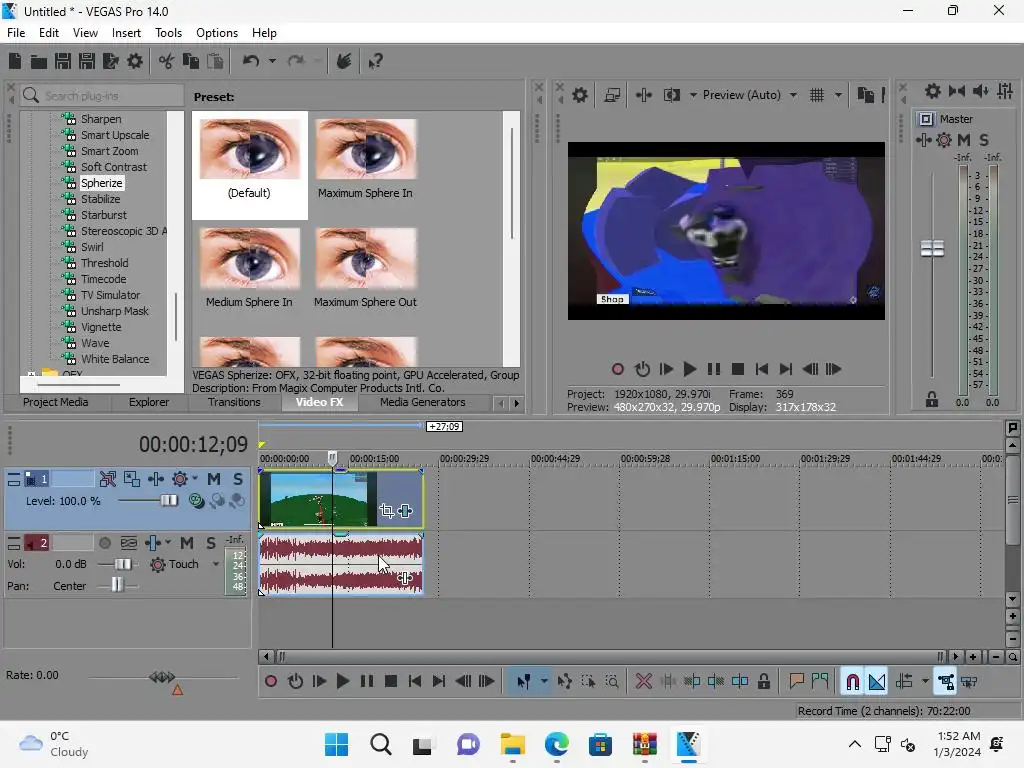Click audio track Pan slider handle

click(117, 585)
